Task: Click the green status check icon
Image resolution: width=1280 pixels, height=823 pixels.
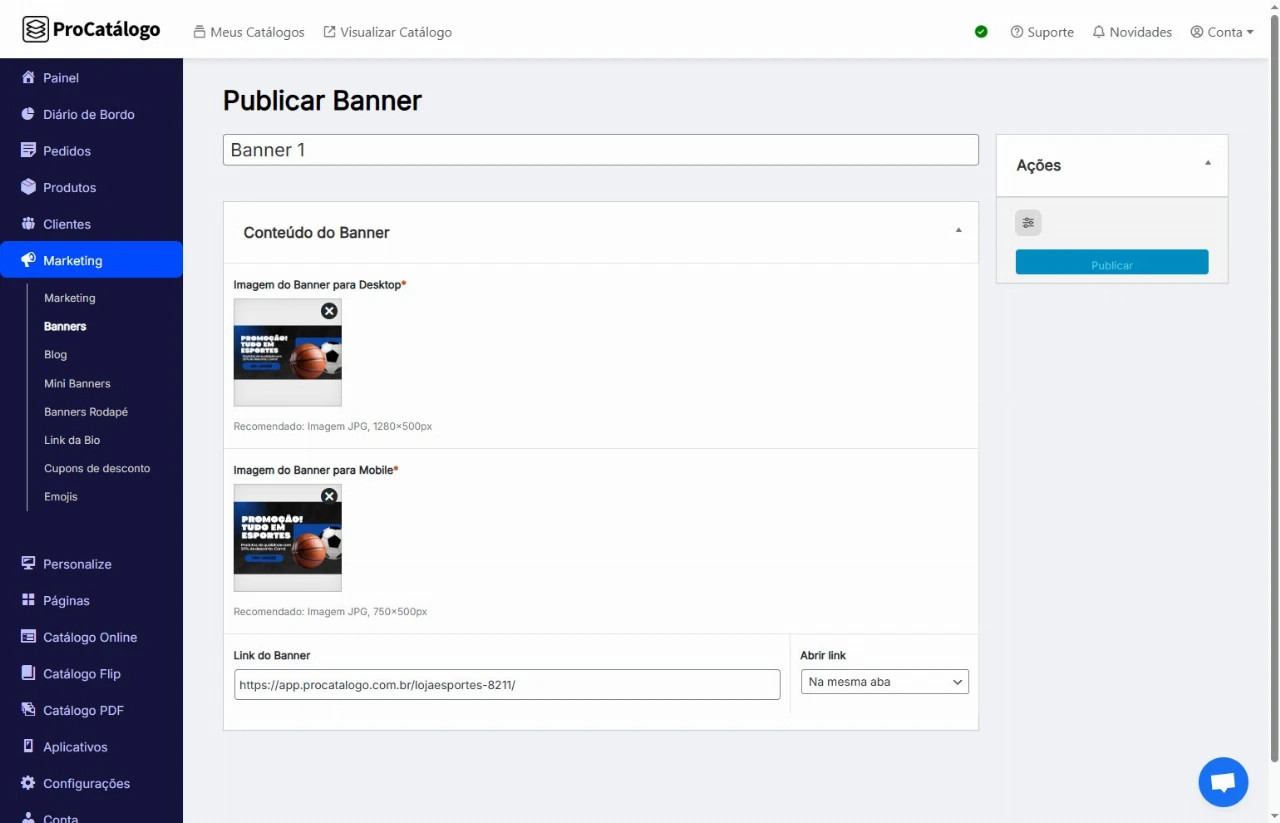Action: click(x=981, y=32)
